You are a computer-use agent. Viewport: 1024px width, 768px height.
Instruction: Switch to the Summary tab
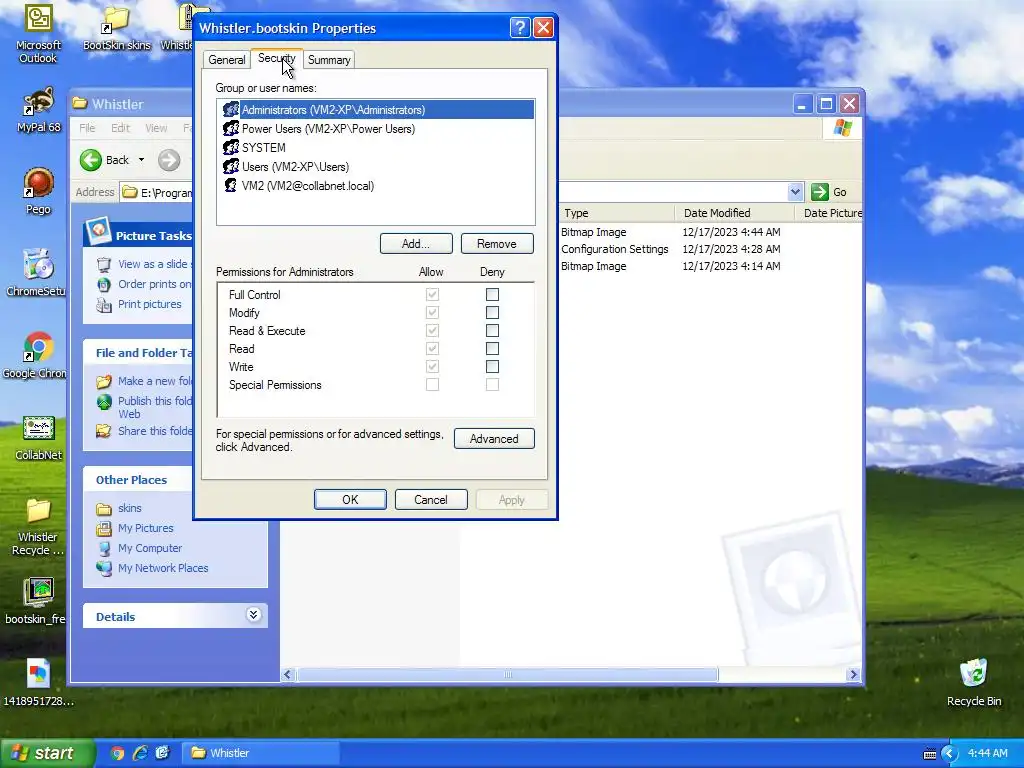(x=328, y=59)
